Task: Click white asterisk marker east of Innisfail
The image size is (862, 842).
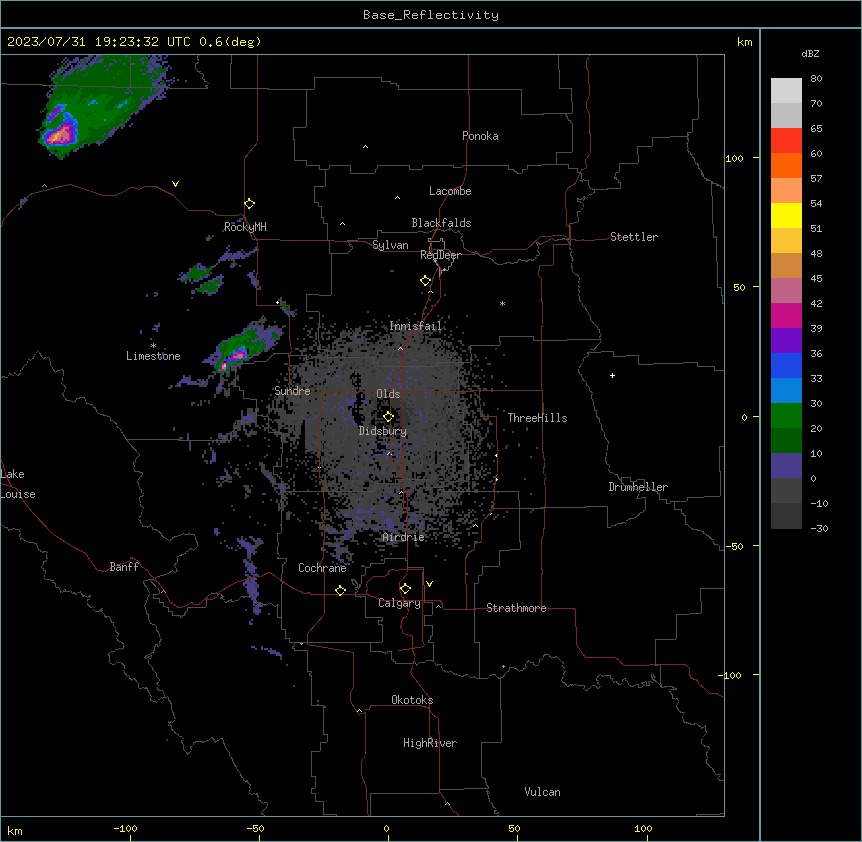Action: (502, 303)
